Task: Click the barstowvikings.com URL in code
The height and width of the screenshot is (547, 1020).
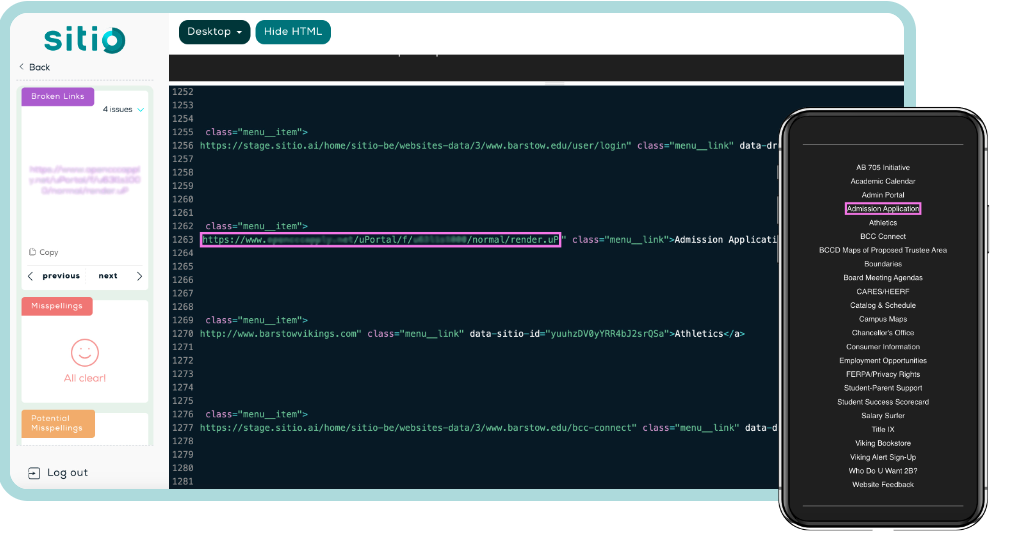Action: coord(278,334)
